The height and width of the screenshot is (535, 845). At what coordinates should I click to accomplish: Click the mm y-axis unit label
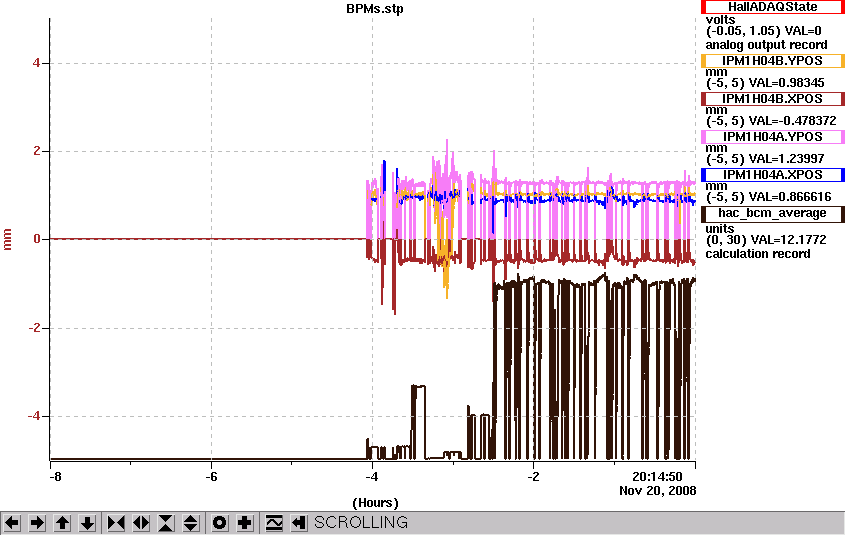coord(8,239)
